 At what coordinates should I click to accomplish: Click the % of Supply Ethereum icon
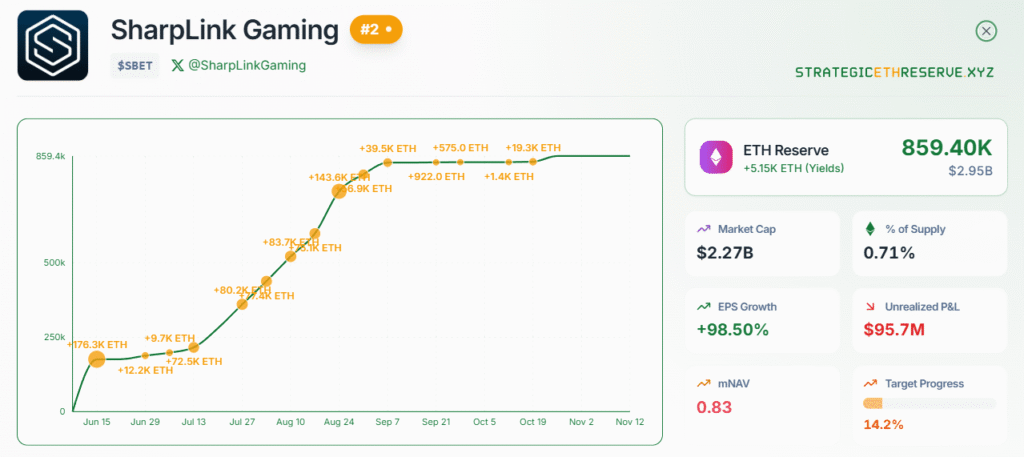(x=870, y=229)
